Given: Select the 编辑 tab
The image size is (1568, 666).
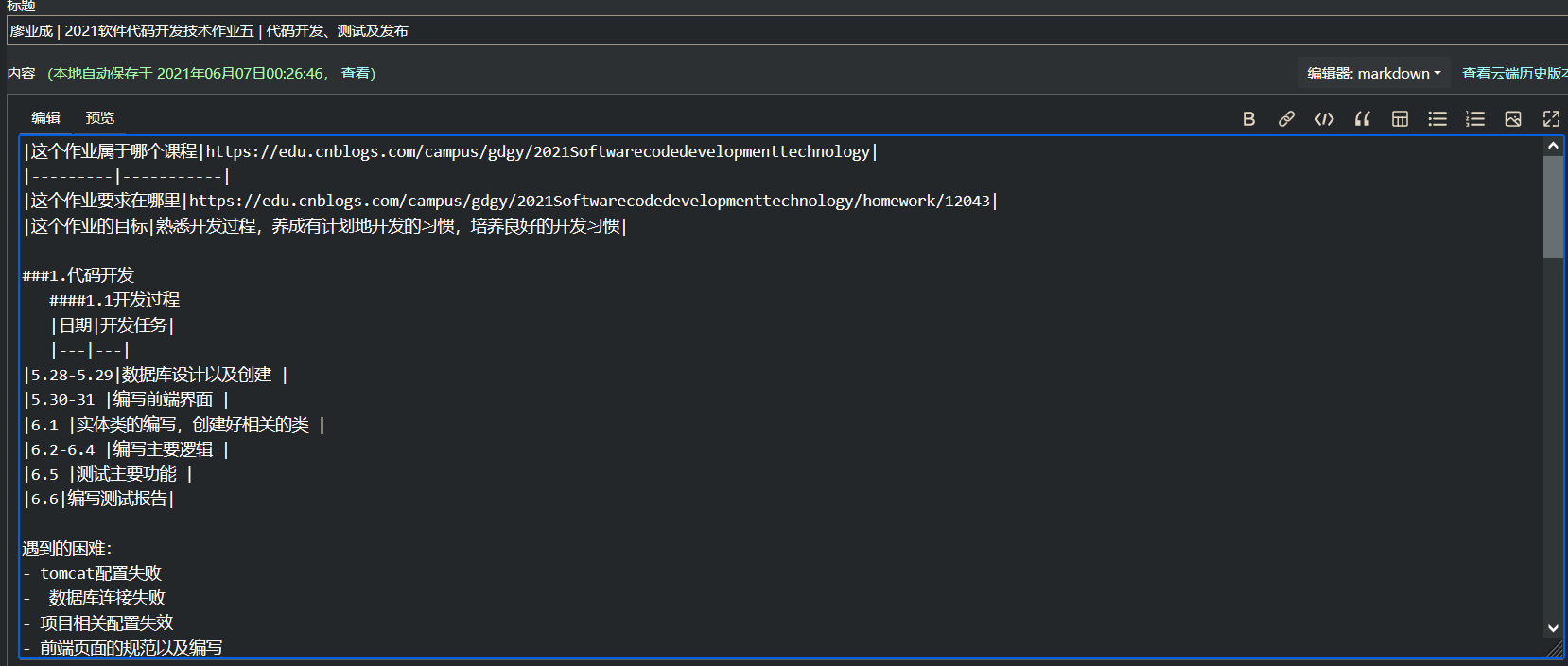Looking at the screenshot, I should click(x=45, y=118).
